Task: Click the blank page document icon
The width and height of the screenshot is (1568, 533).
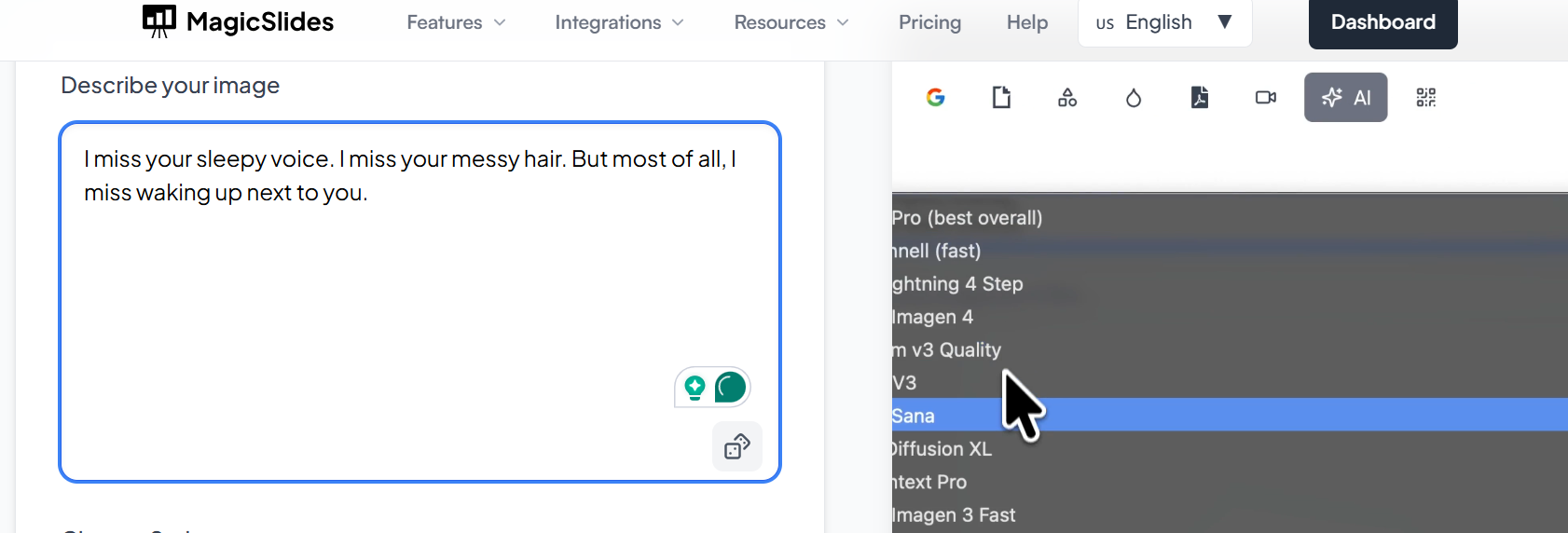Action: [1001, 97]
